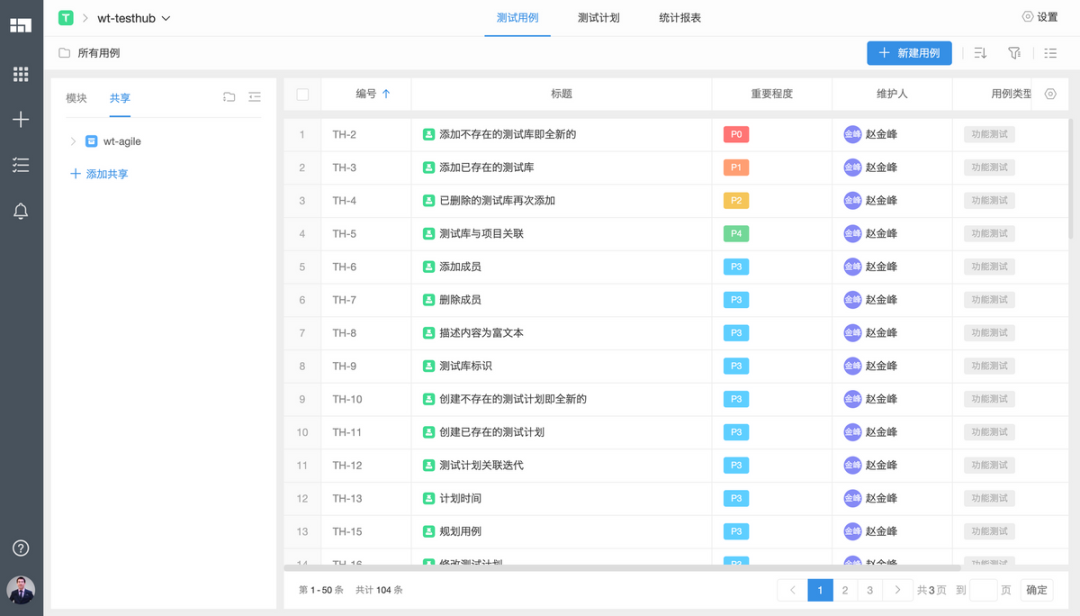1080x616 pixels.
Task: Switch to 统计报表 tab
Action: [680, 18]
